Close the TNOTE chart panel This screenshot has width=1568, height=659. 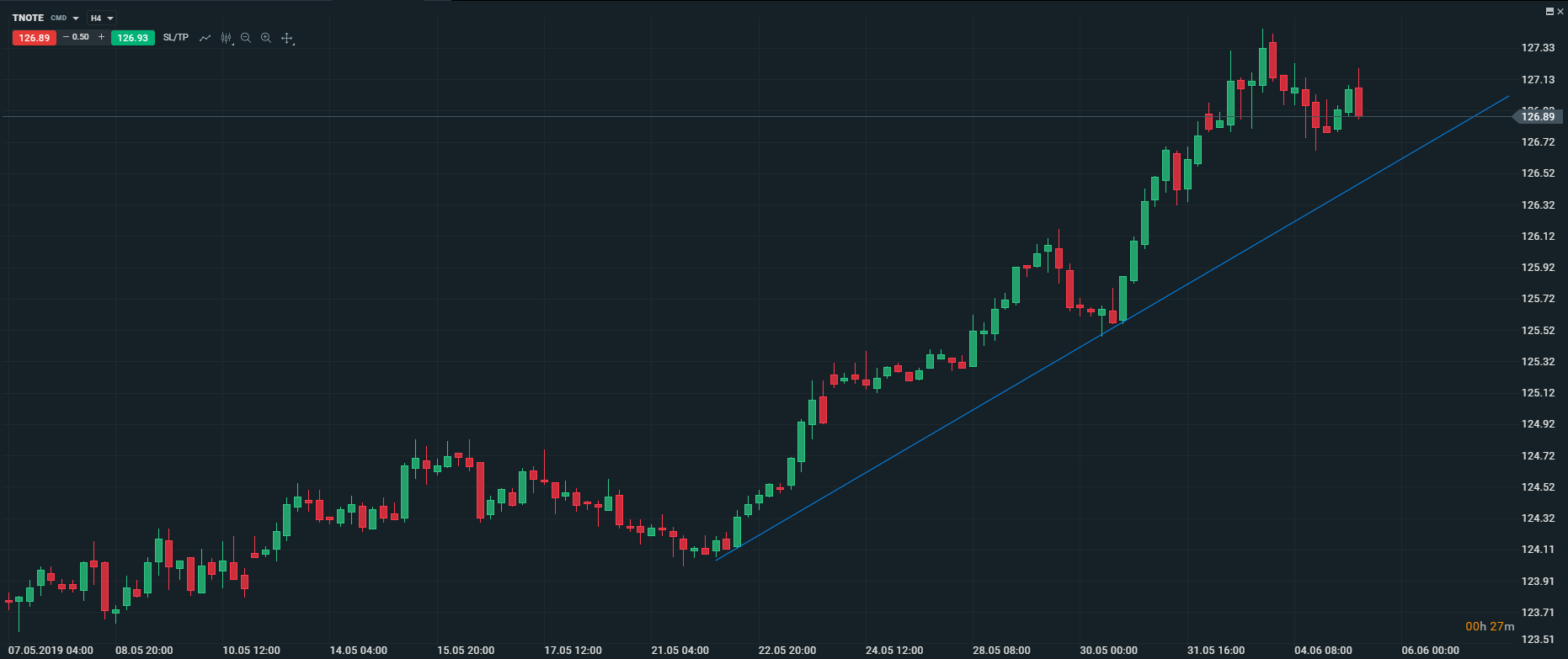click(x=1560, y=11)
